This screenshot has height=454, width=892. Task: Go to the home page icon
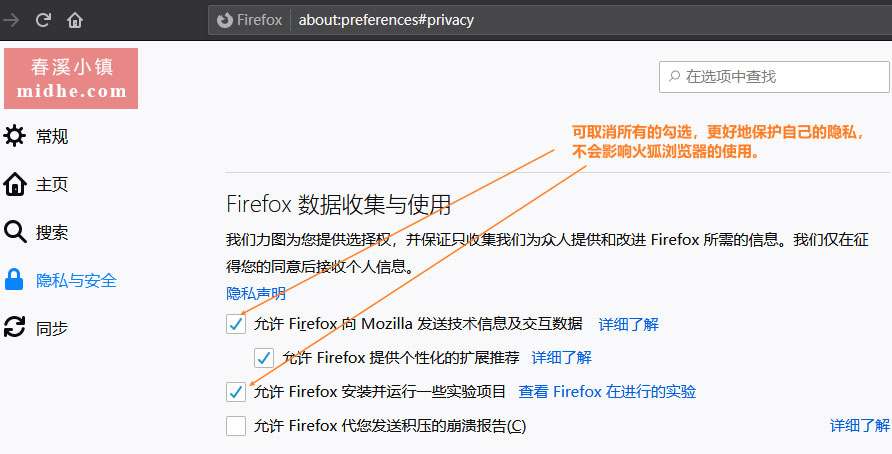[75, 20]
